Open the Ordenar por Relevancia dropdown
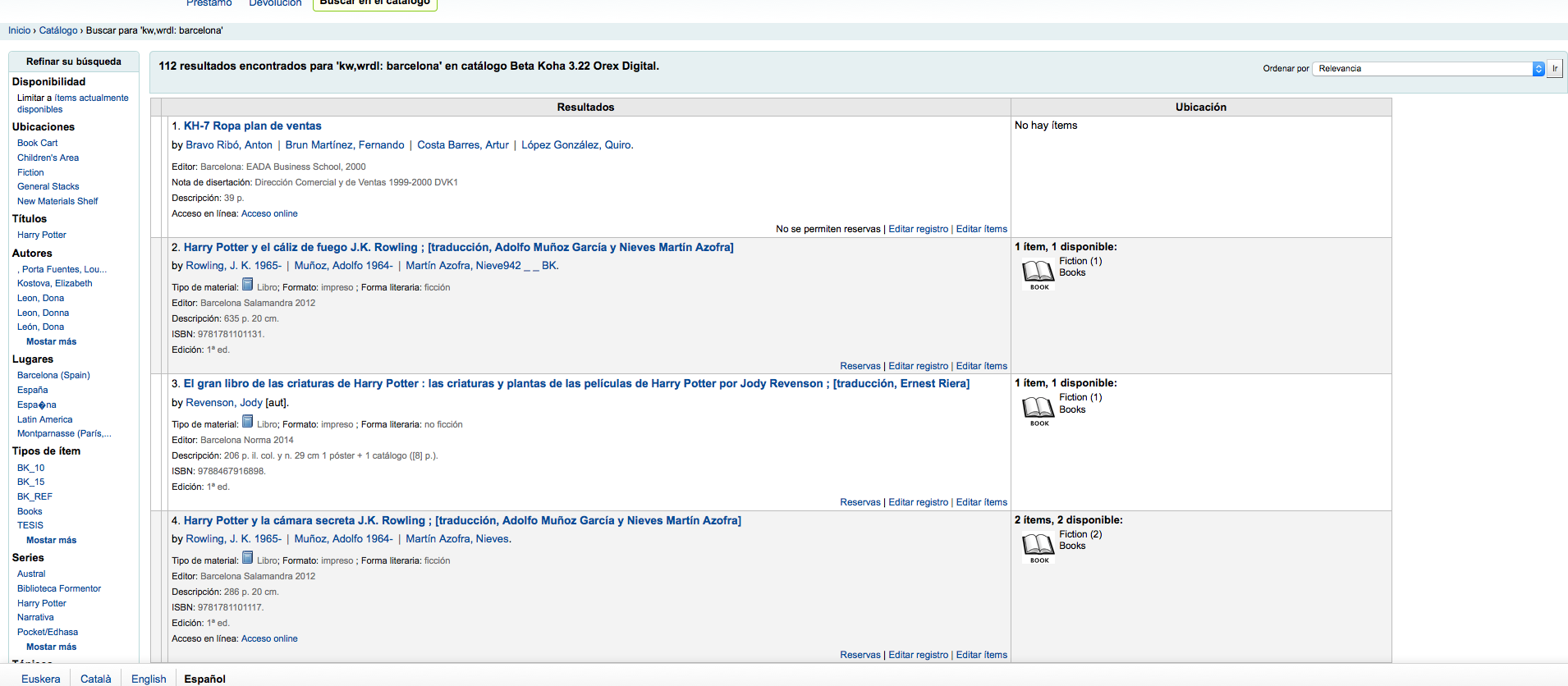Image resolution: width=1568 pixels, height=686 pixels. tap(1428, 69)
